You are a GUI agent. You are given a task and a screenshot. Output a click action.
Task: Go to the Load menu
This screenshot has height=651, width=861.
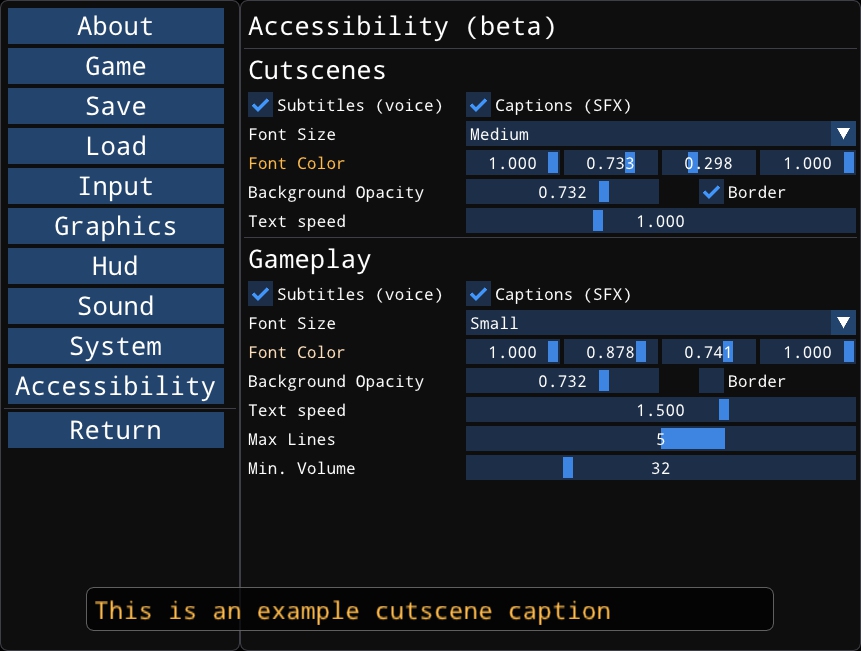(x=116, y=146)
